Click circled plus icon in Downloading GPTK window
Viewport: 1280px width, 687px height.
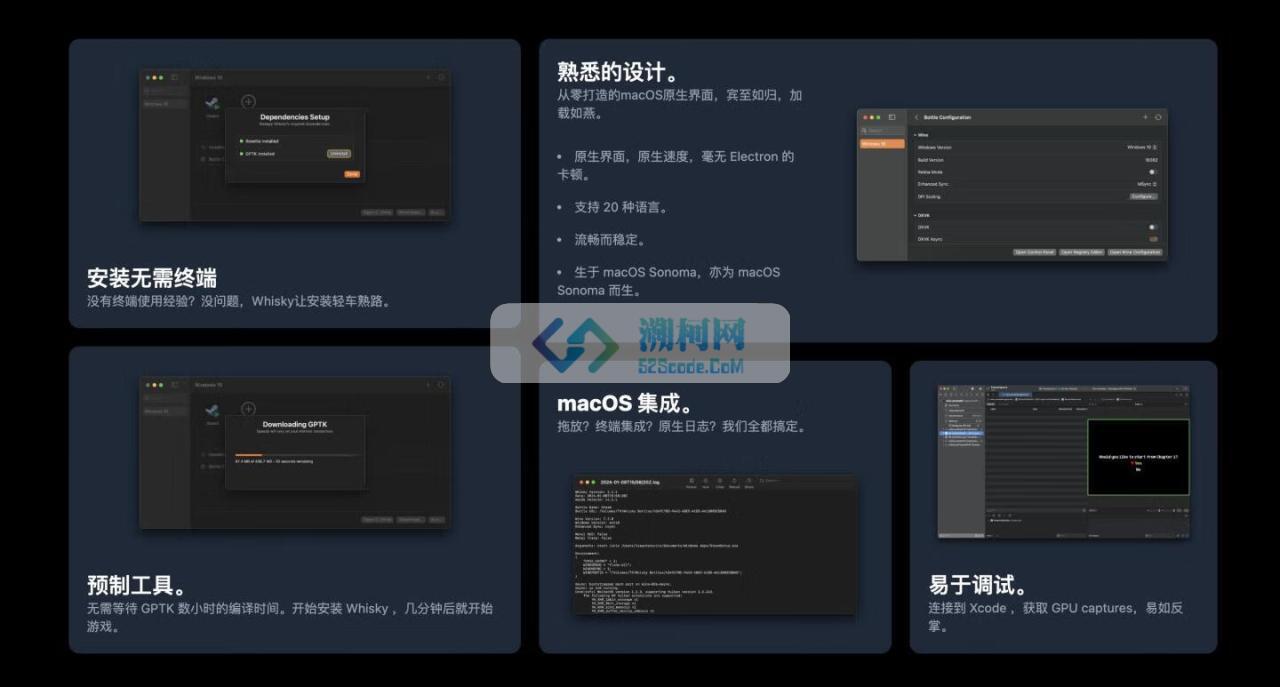(248, 409)
